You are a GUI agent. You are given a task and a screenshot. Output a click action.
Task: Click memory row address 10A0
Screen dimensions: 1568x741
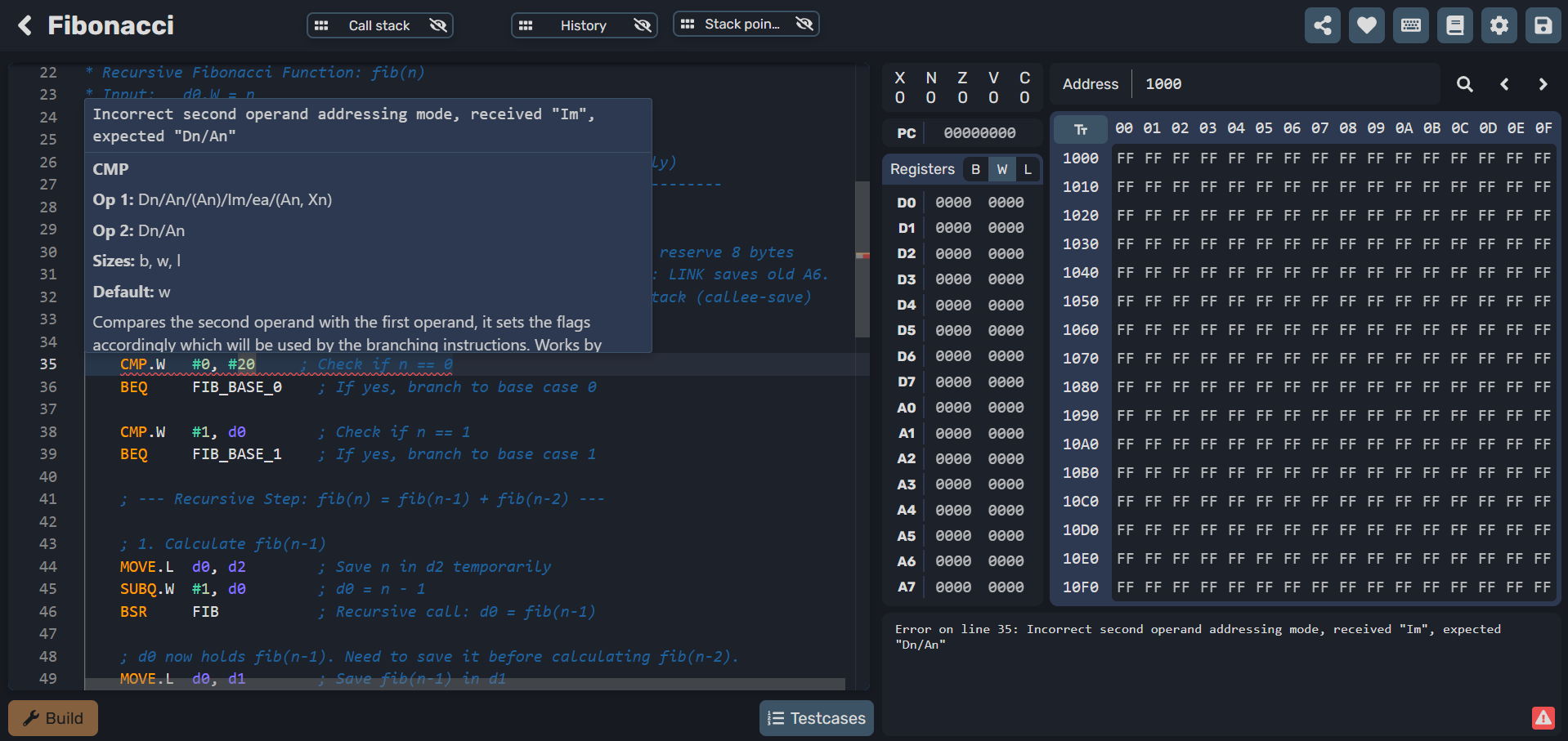[x=1081, y=444]
